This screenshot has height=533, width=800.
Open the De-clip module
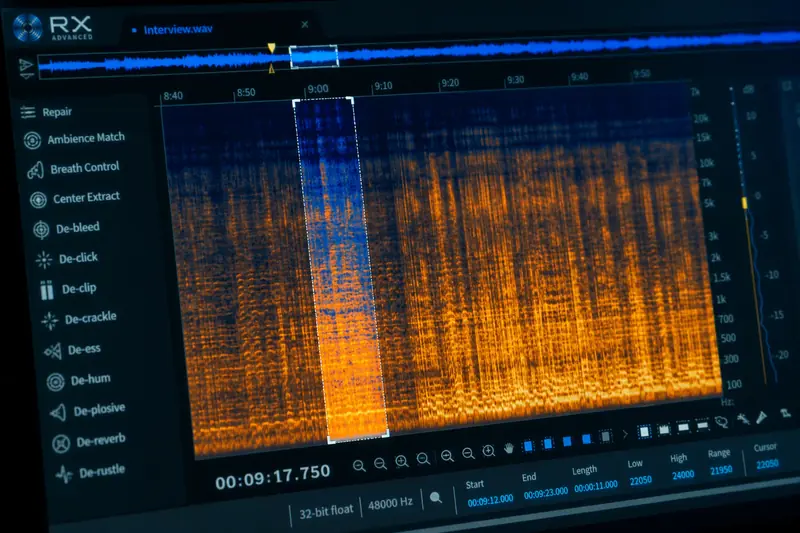[68, 289]
